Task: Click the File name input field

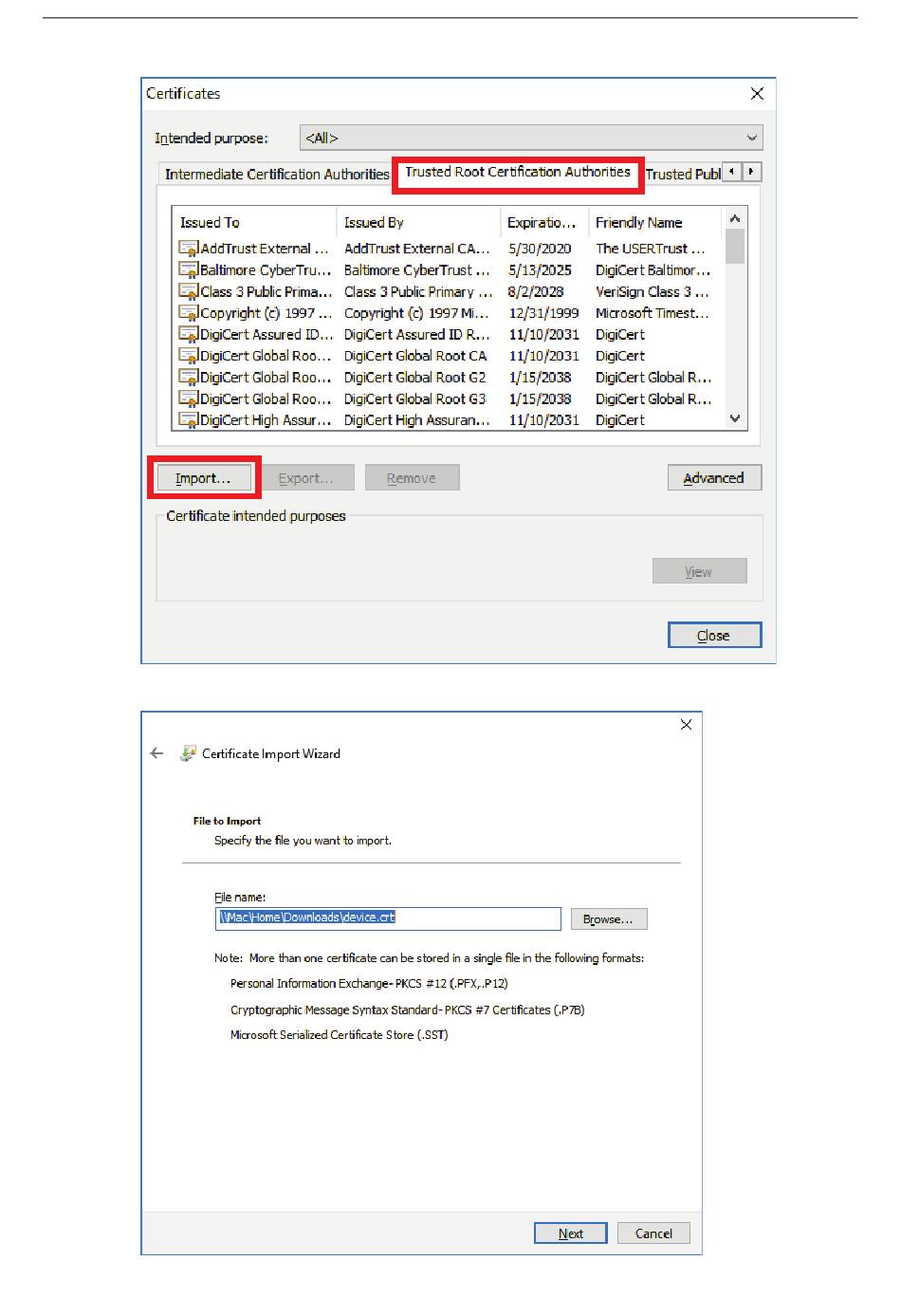Action: click(388, 917)
